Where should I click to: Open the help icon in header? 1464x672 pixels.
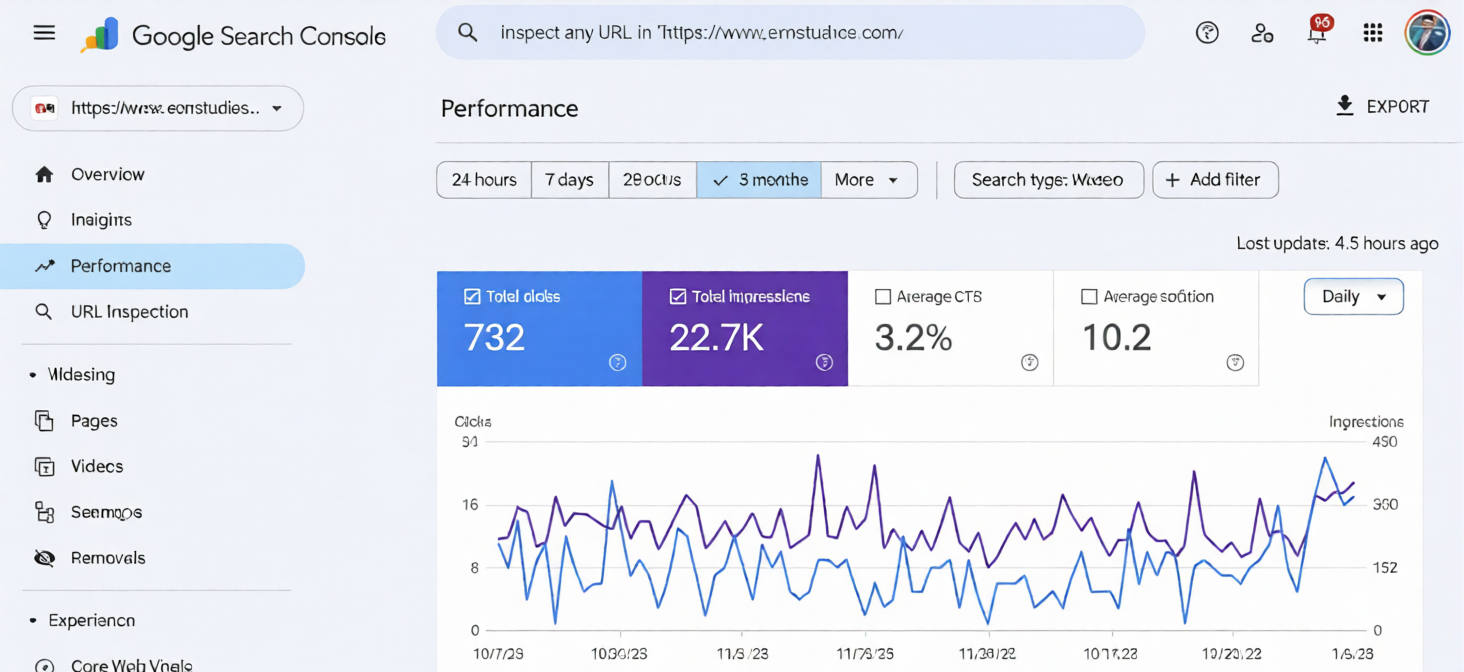coord(1207,33)
